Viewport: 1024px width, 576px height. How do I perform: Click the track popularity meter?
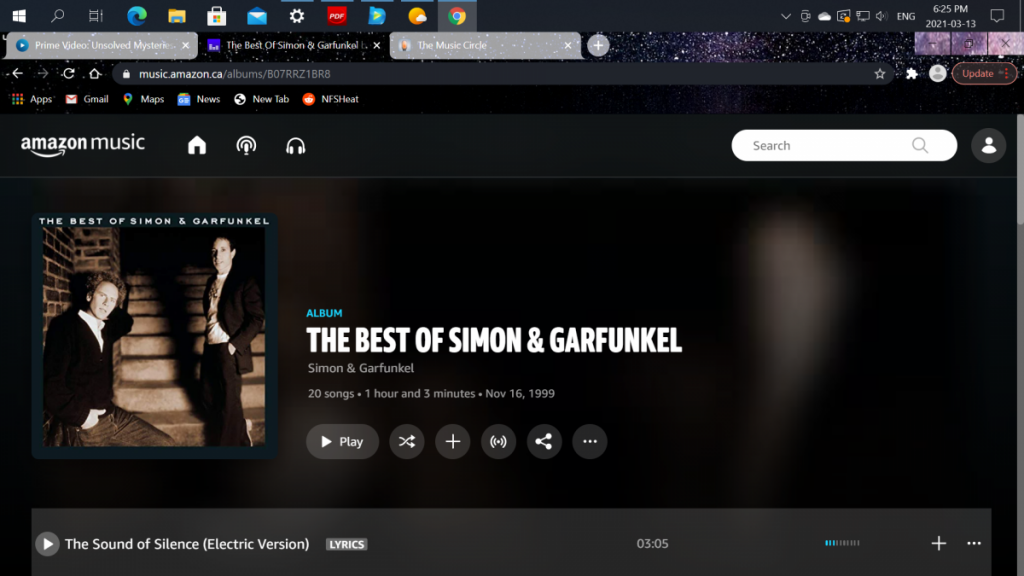[842, 543]
